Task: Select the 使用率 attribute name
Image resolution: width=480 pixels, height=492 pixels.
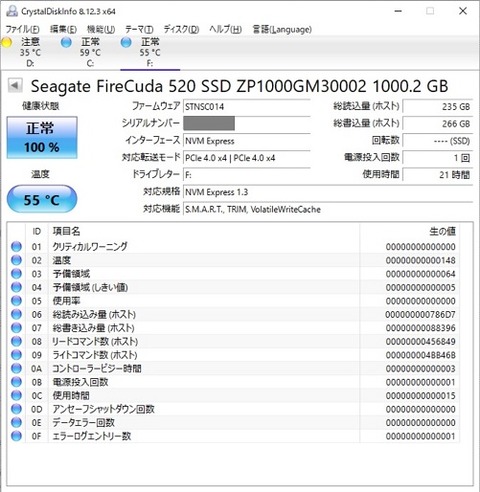Action: tap(66, 301)
